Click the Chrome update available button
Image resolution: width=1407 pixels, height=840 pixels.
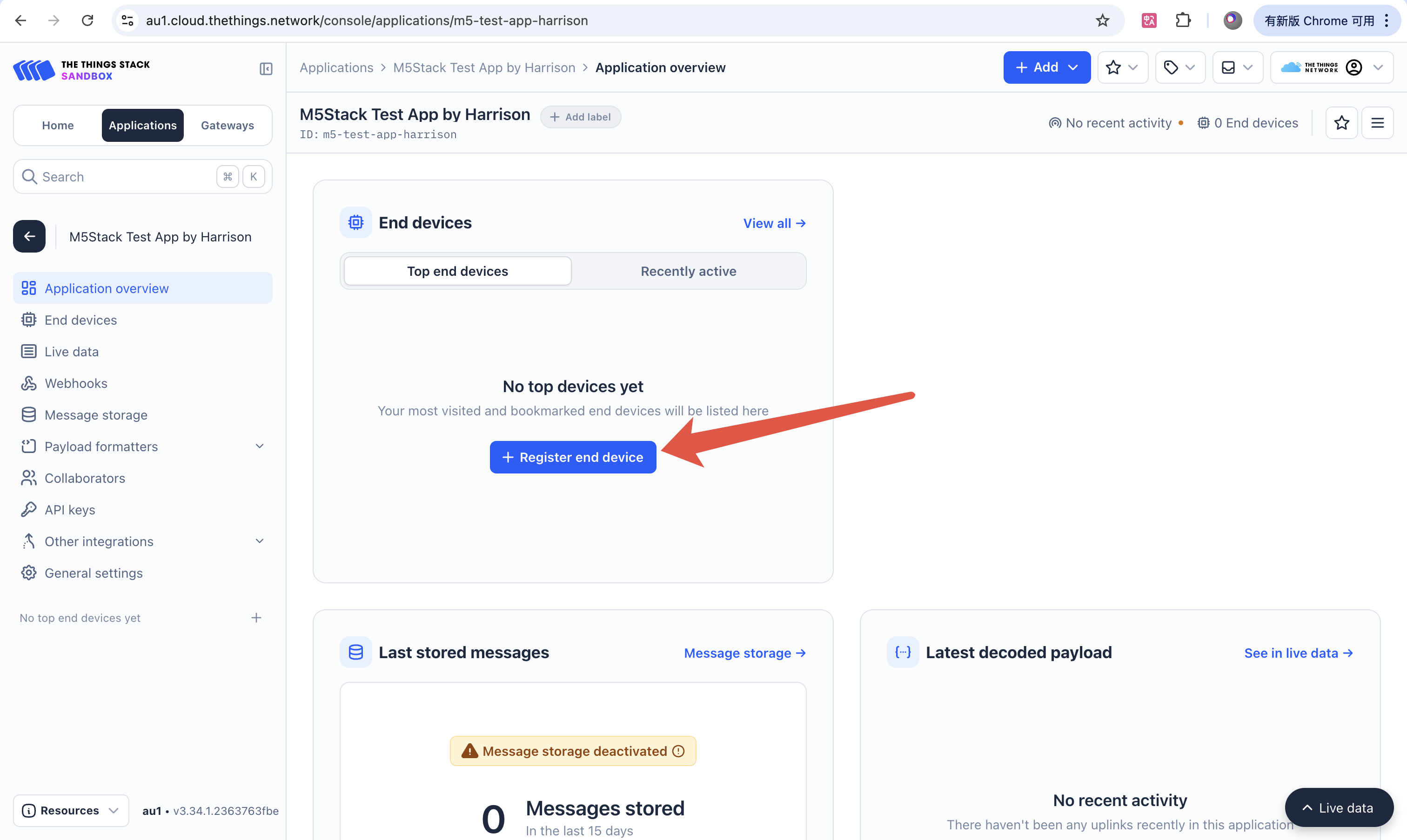(x=1326, y=21)
